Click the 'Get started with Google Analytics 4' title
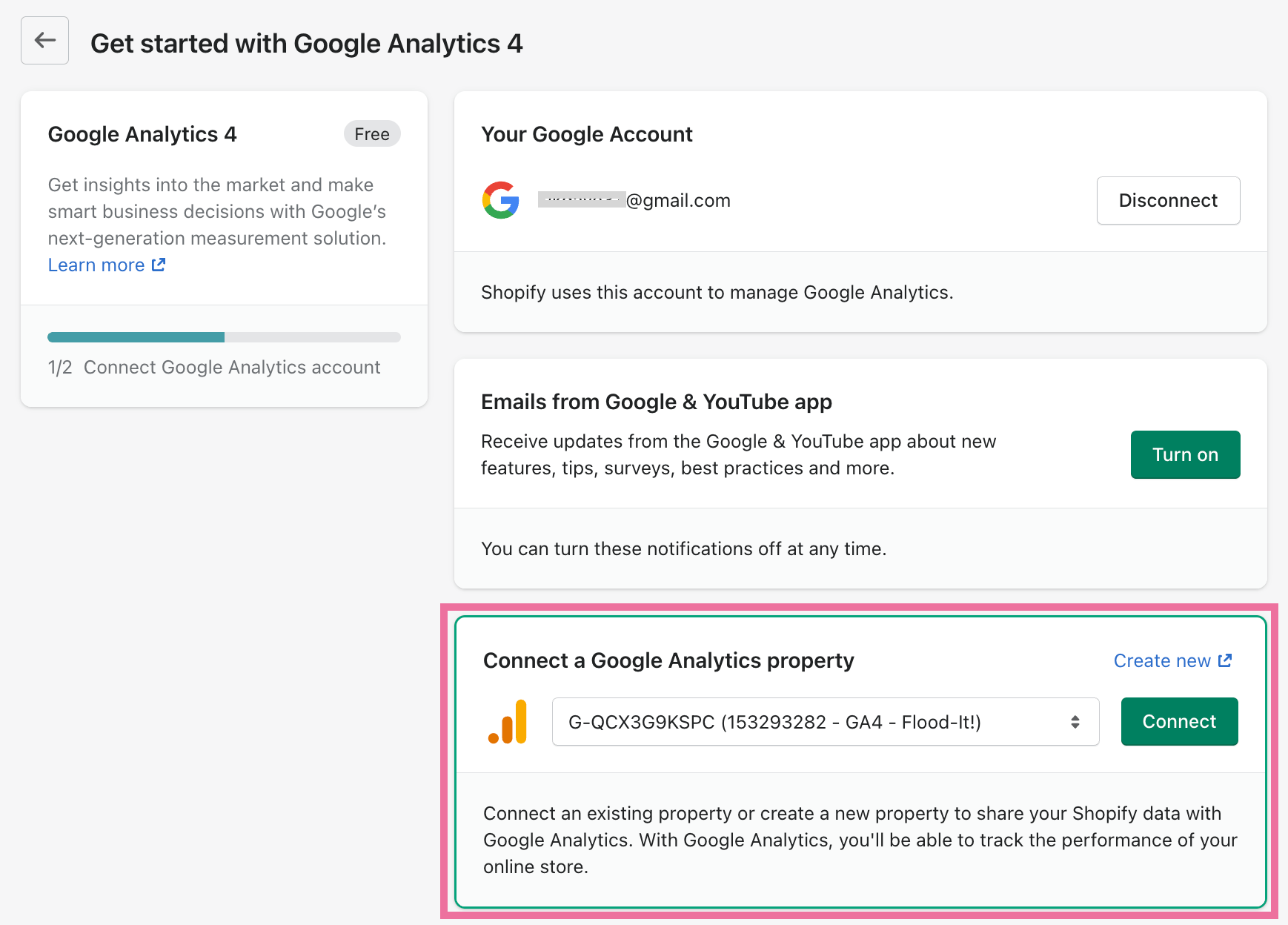This screenshot has height=925, width=1288. click(x=307, y=44)
